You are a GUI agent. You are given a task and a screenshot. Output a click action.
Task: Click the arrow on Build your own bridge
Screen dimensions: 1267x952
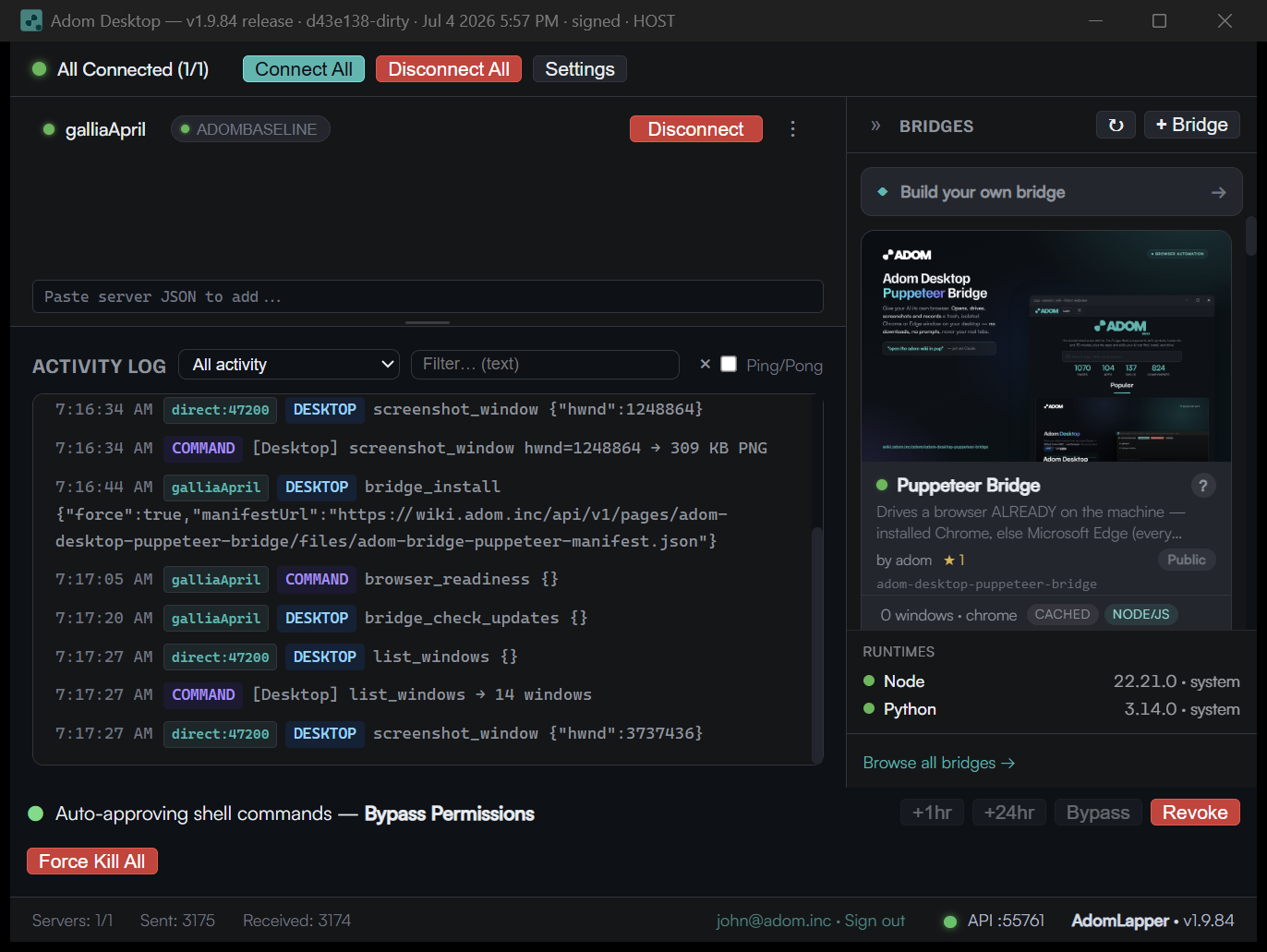(x=1218, y=192)
